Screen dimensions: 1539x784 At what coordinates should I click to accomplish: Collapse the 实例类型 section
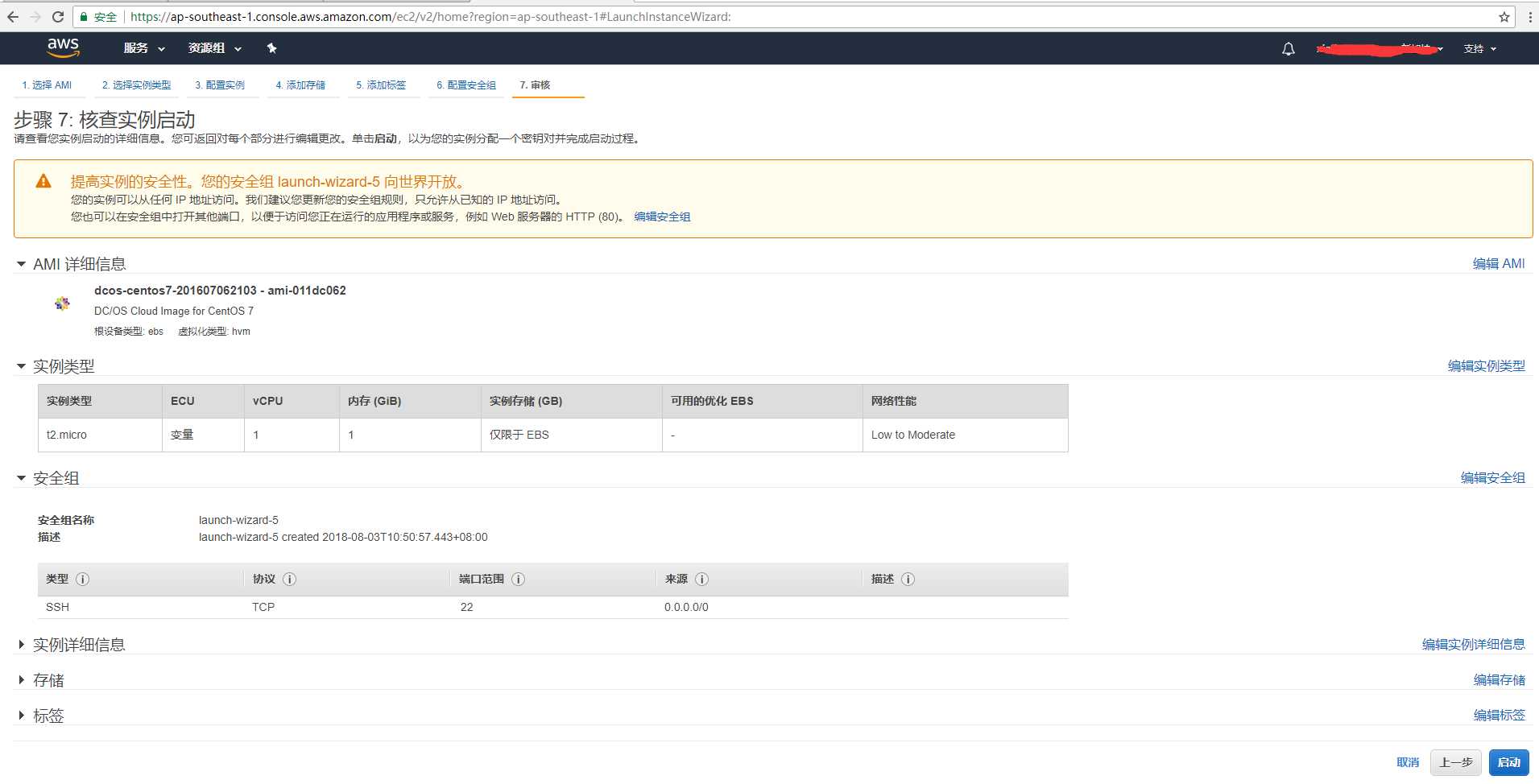[21, 366]
